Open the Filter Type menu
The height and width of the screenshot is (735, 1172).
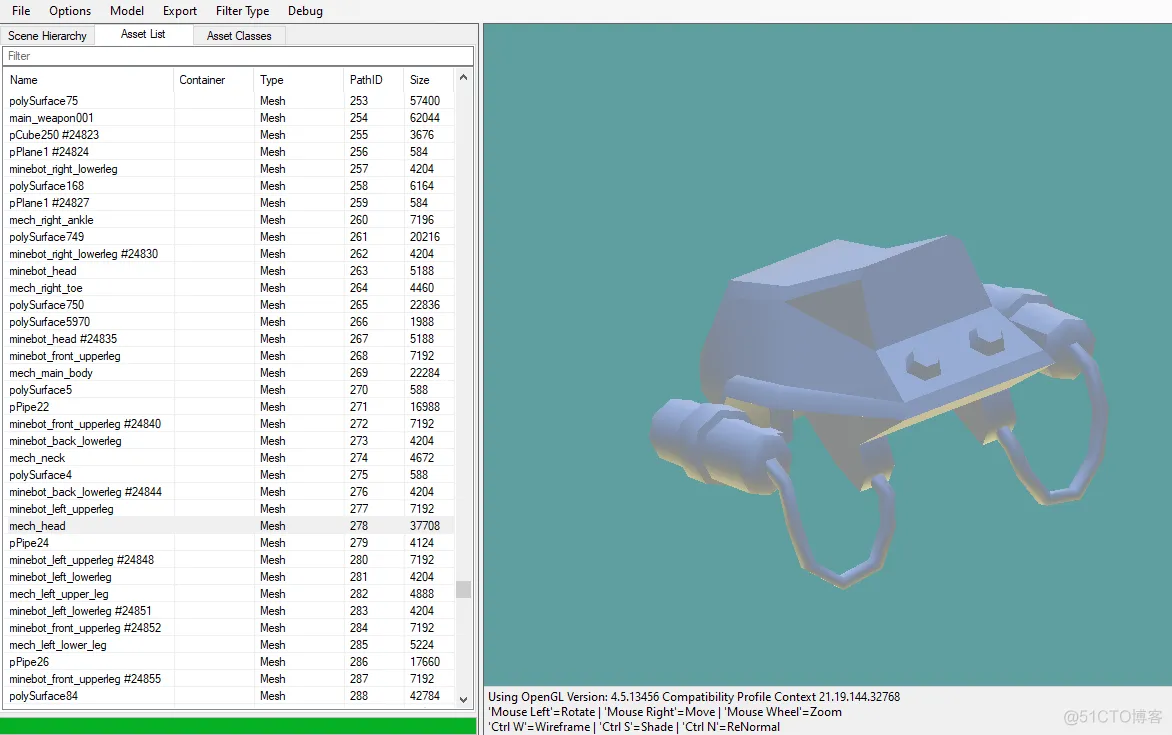tap(242, 11)
